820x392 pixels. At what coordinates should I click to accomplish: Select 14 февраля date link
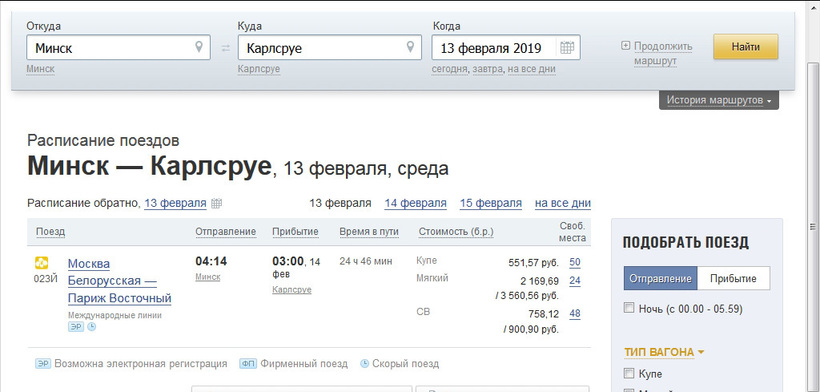pos(415,203)
